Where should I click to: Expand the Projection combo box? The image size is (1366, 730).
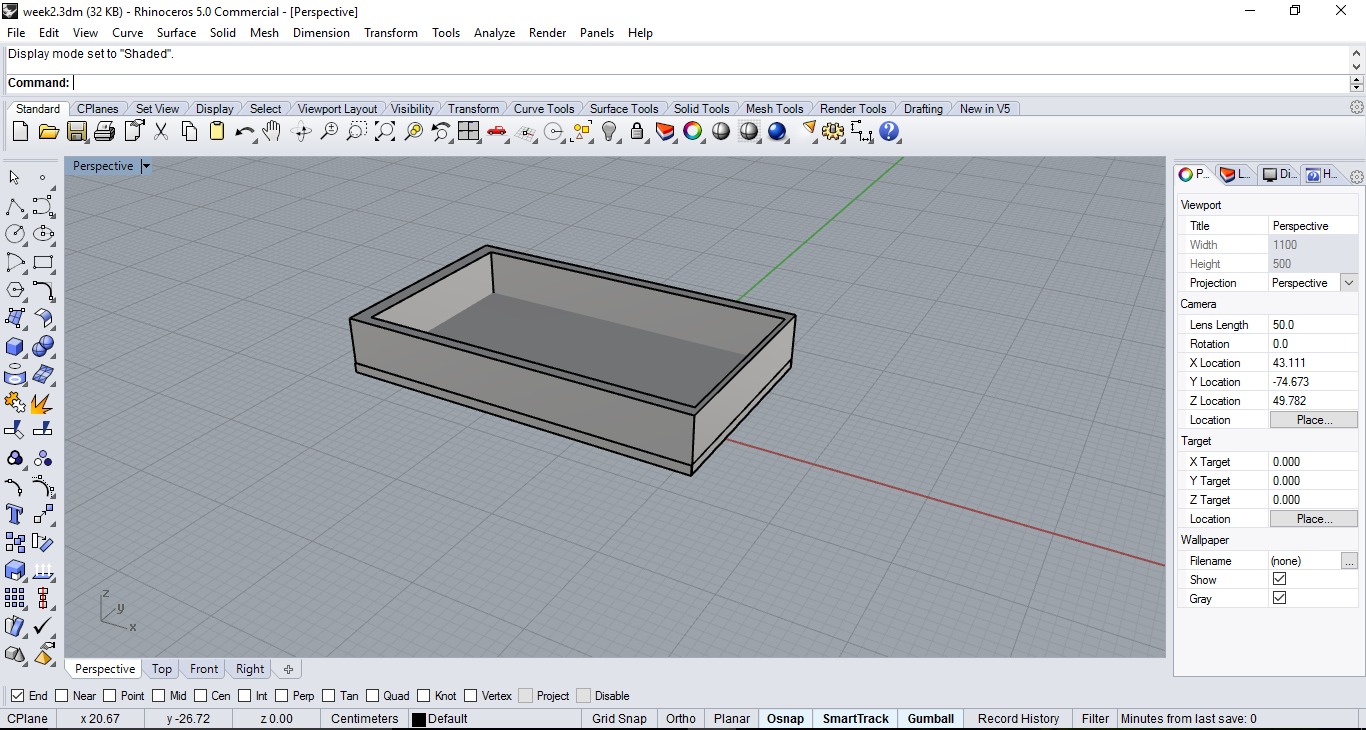click(1349, 283)
